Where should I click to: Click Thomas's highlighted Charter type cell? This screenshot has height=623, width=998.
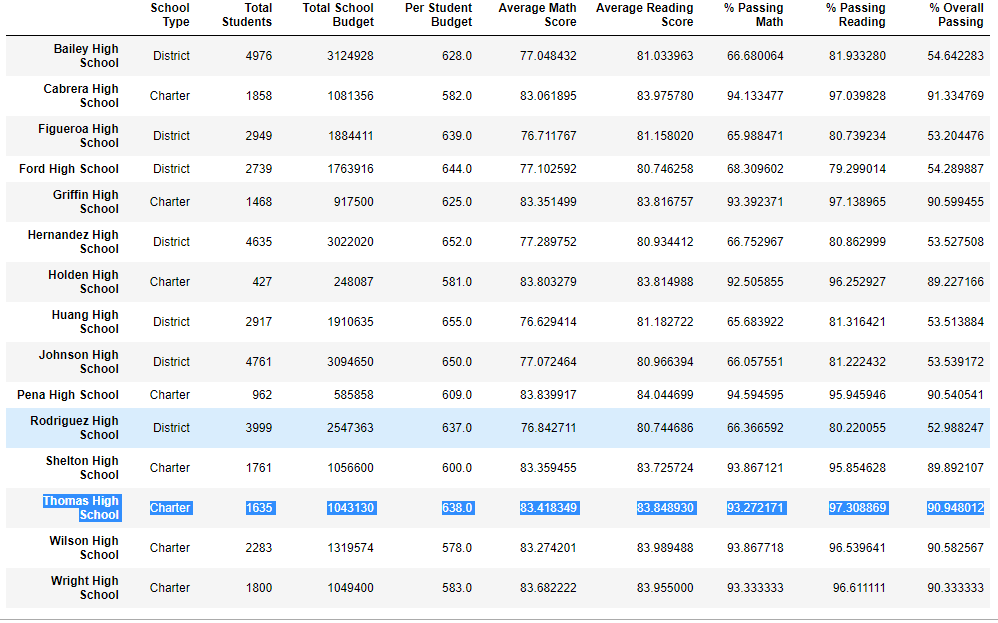[171, 508]
